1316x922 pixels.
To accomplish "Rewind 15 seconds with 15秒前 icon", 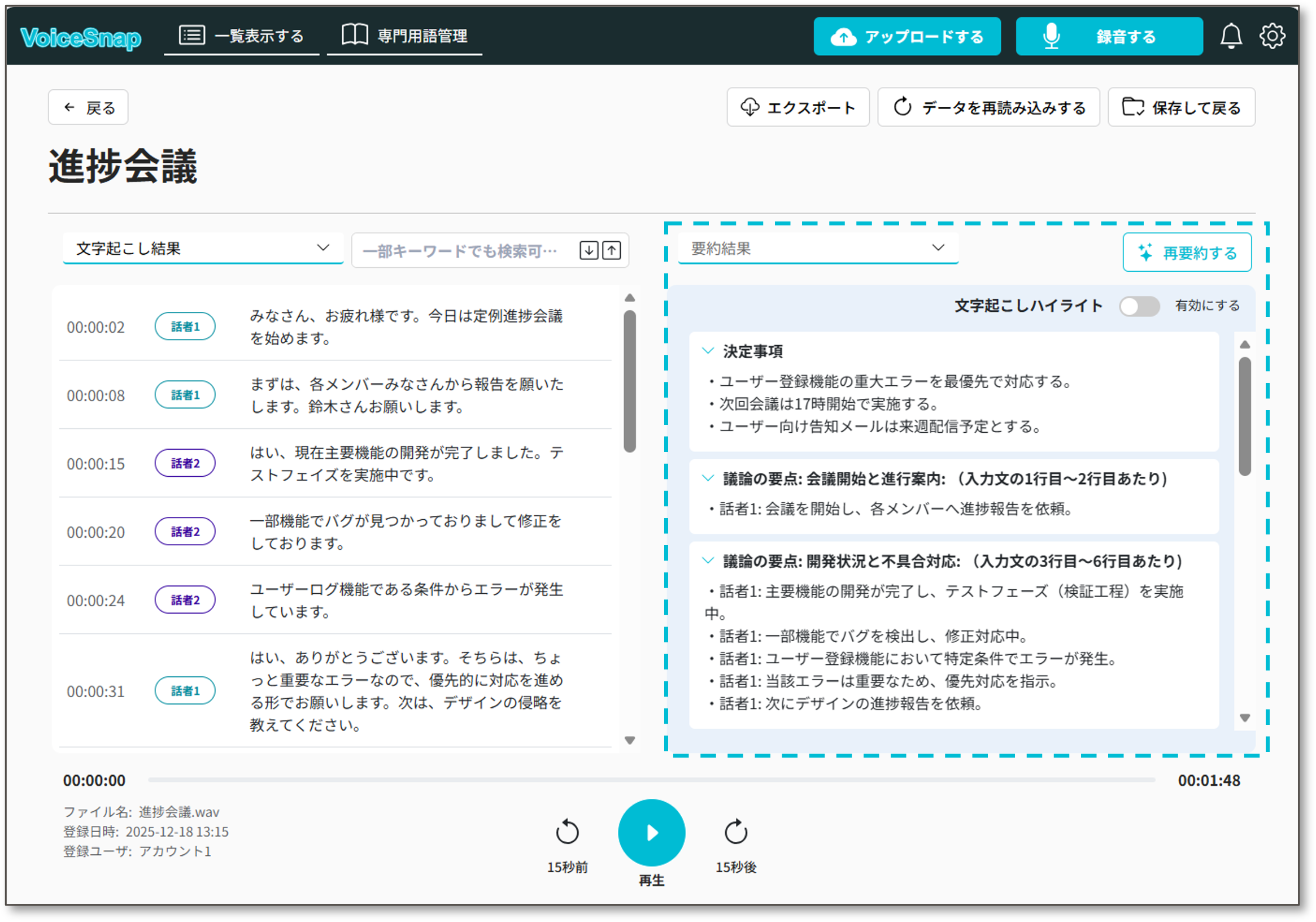I will pos(567,832).
